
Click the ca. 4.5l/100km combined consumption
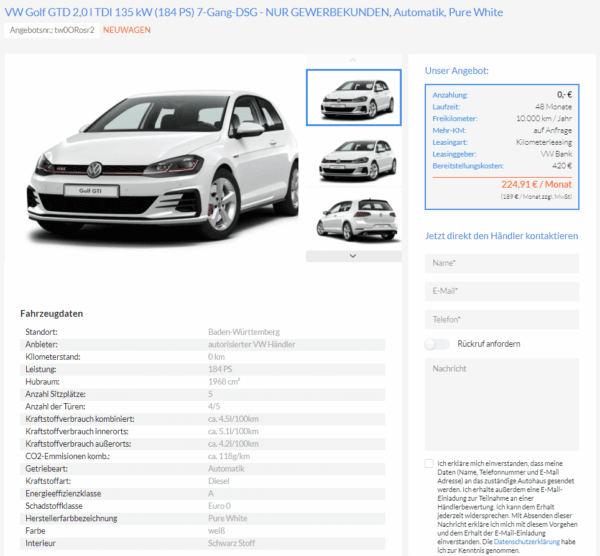233,419
